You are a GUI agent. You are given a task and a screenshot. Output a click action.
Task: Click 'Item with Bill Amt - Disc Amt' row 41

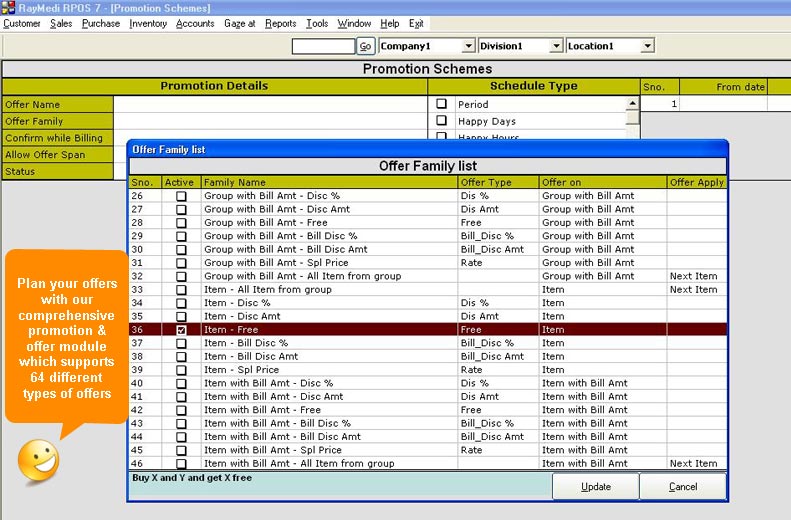pos(428,396)
